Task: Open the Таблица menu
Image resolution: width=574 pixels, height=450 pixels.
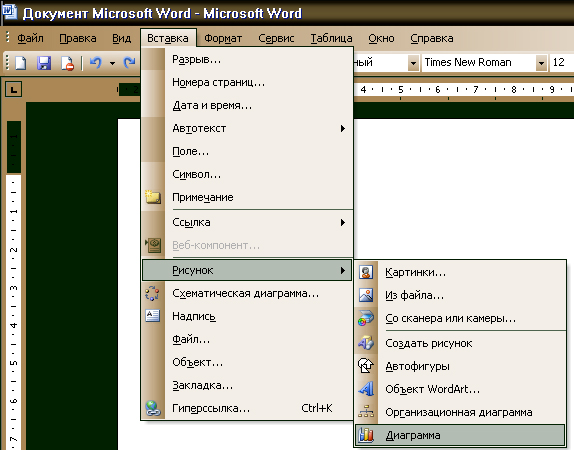Action: coord(331,38)
